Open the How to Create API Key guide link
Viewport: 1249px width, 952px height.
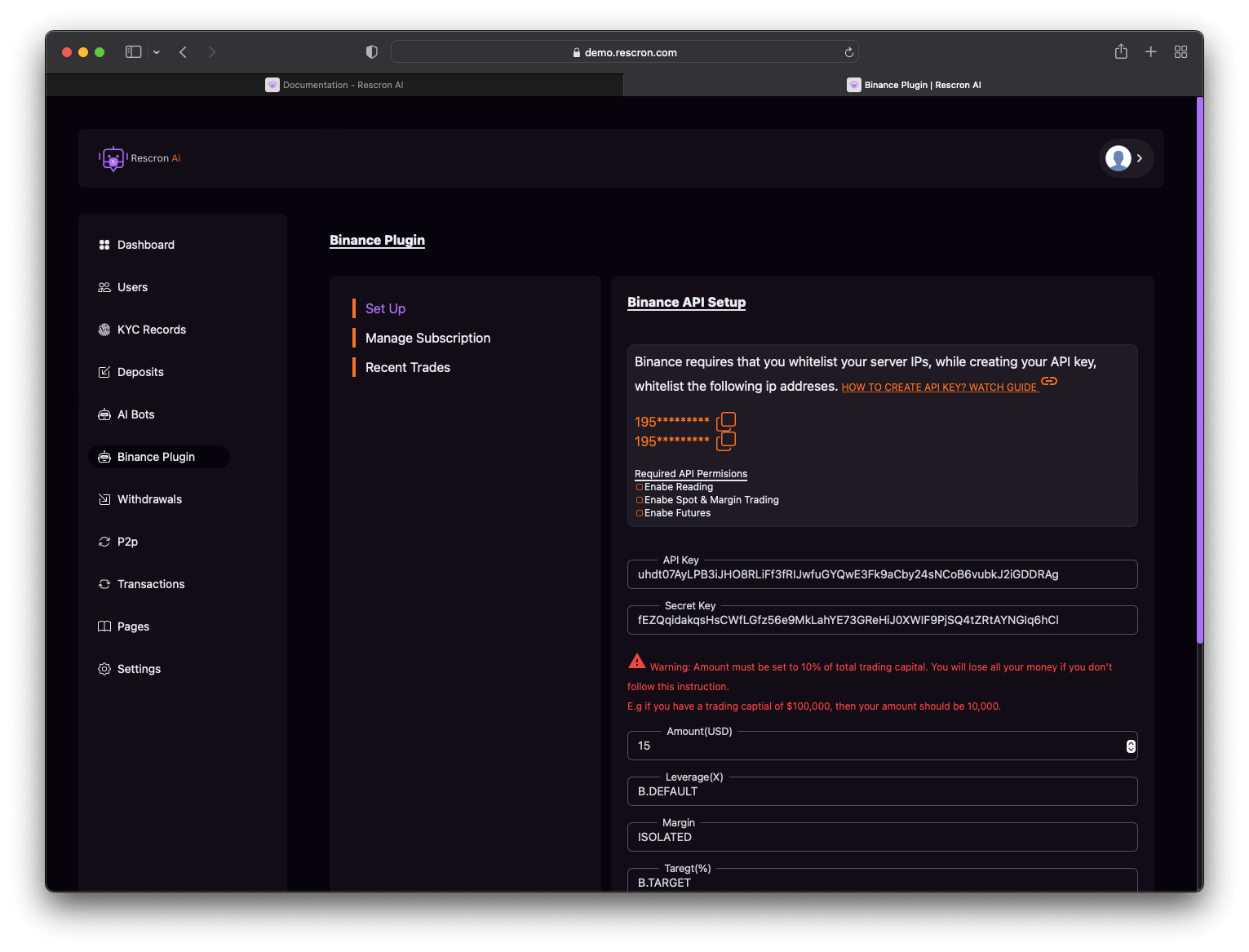click(x=939, y=387)
